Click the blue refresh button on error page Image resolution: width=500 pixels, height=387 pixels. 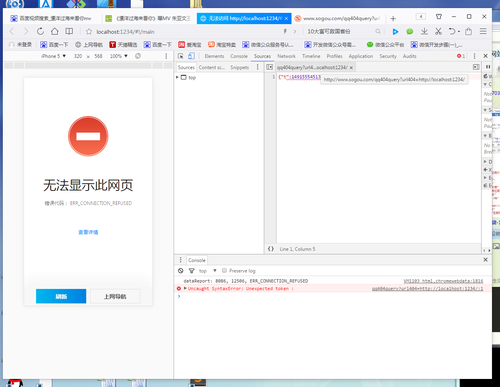coord(61,296)
